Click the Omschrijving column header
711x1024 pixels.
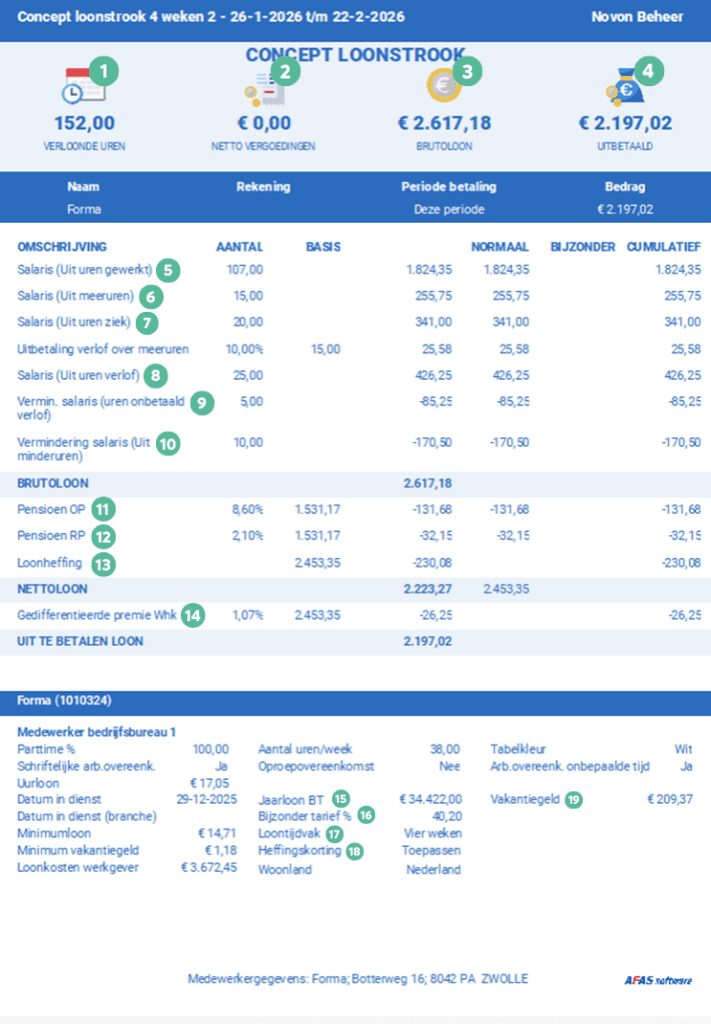[62, 246]
